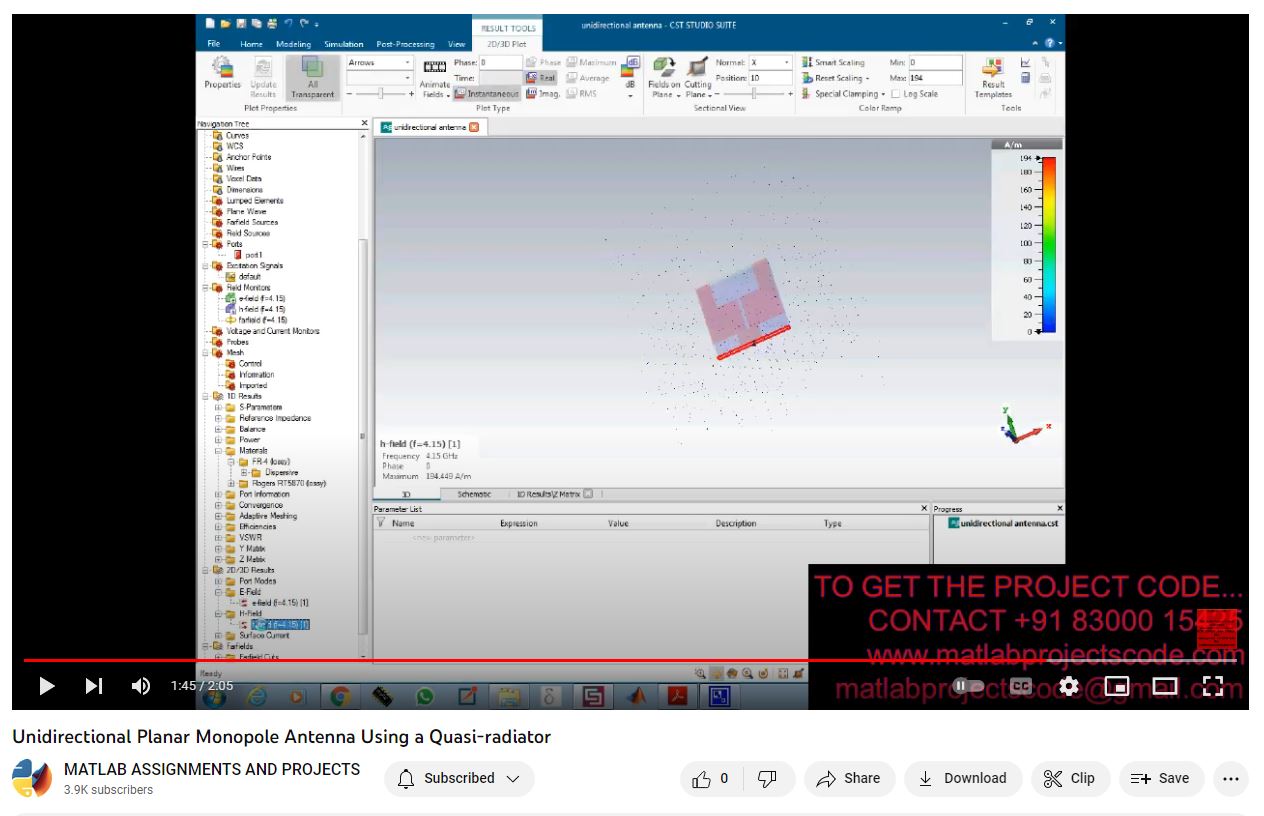Expand the S-Parameters folder
The image size is (1264, 816).
click(x=219, y=407)
